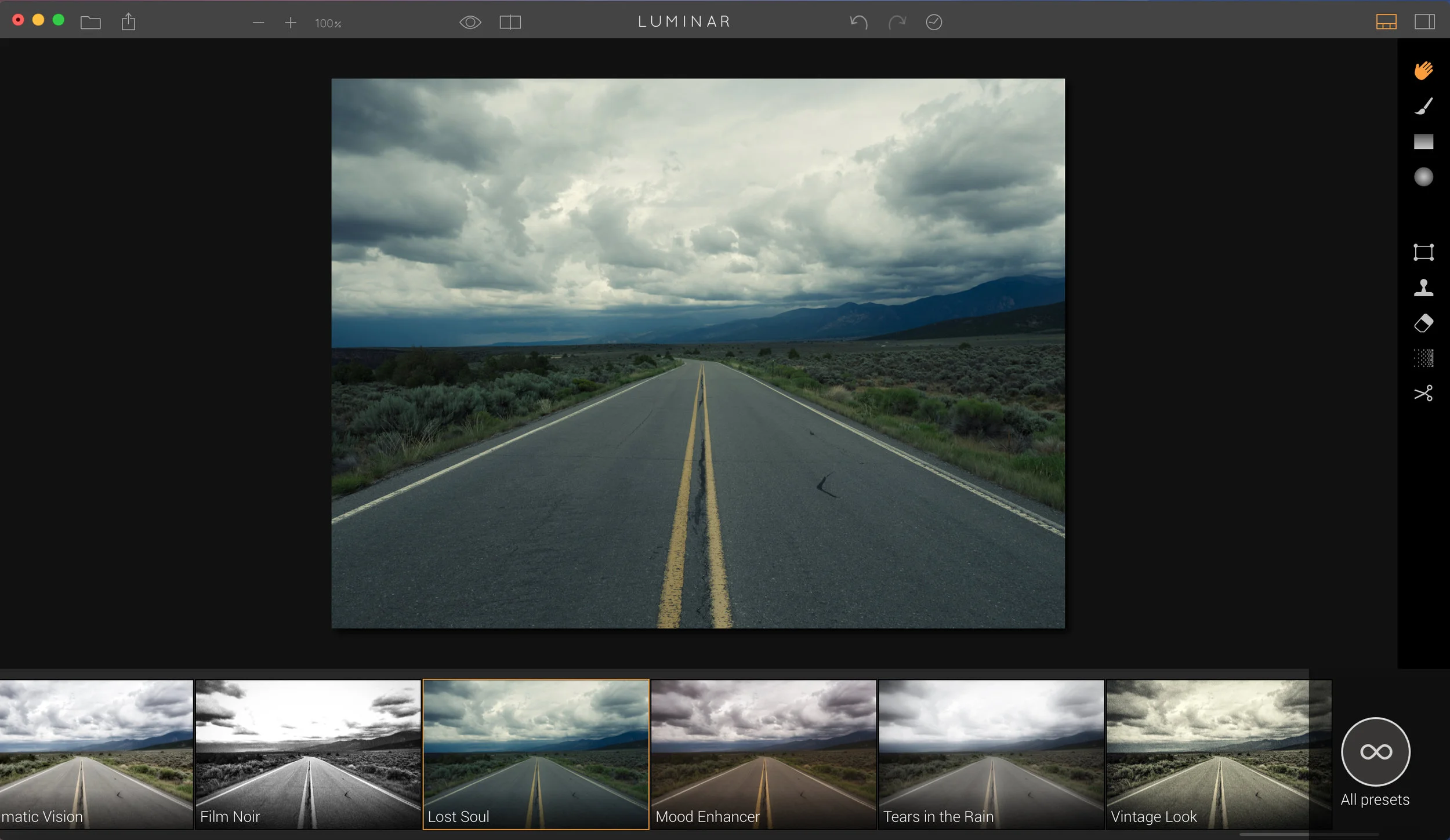
Task: Zoom in with the plus button
Action: (291, 23)
